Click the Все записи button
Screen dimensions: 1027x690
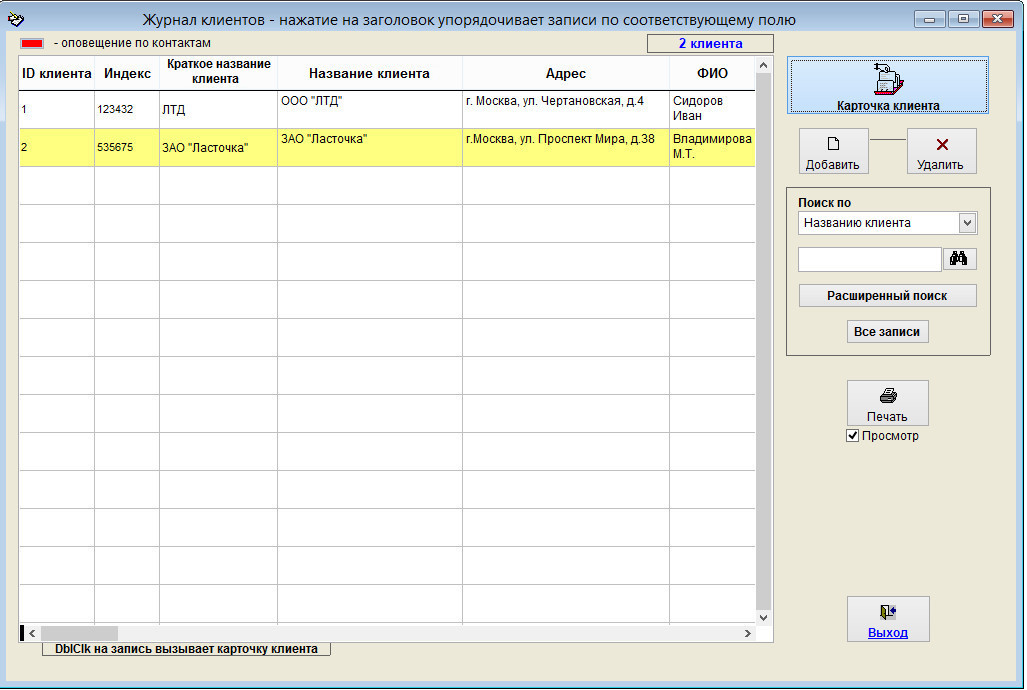tap(887, 332)
